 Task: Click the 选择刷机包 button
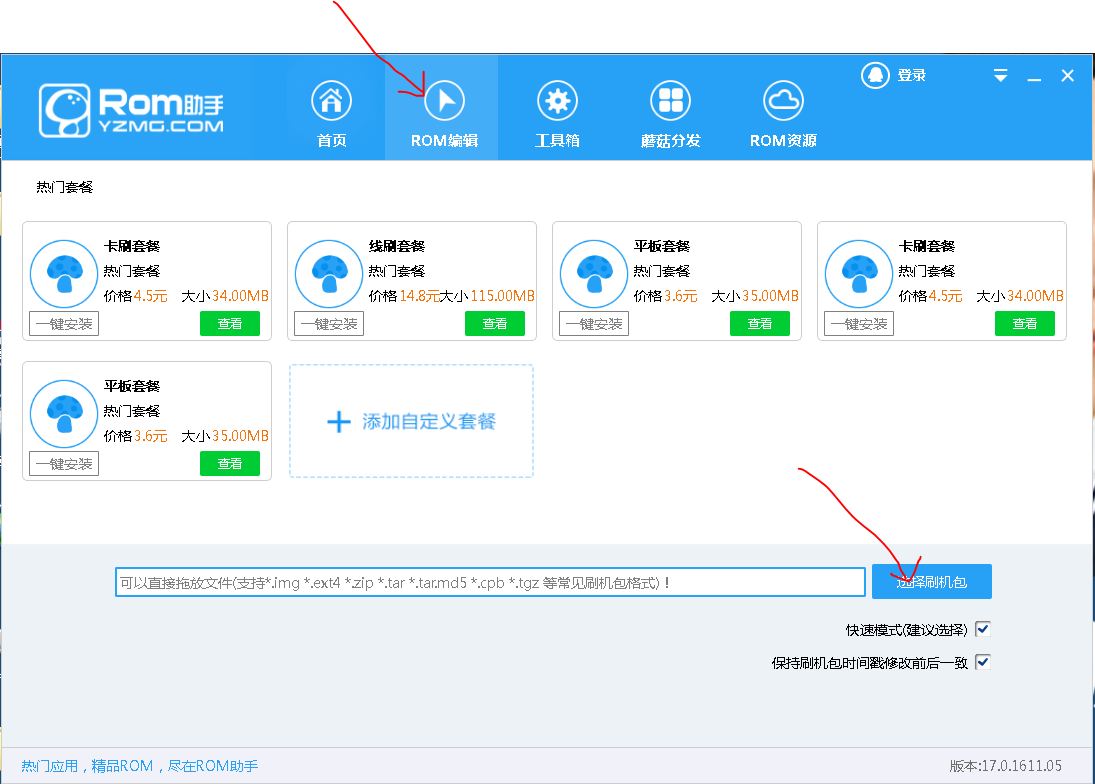point(930,581)
